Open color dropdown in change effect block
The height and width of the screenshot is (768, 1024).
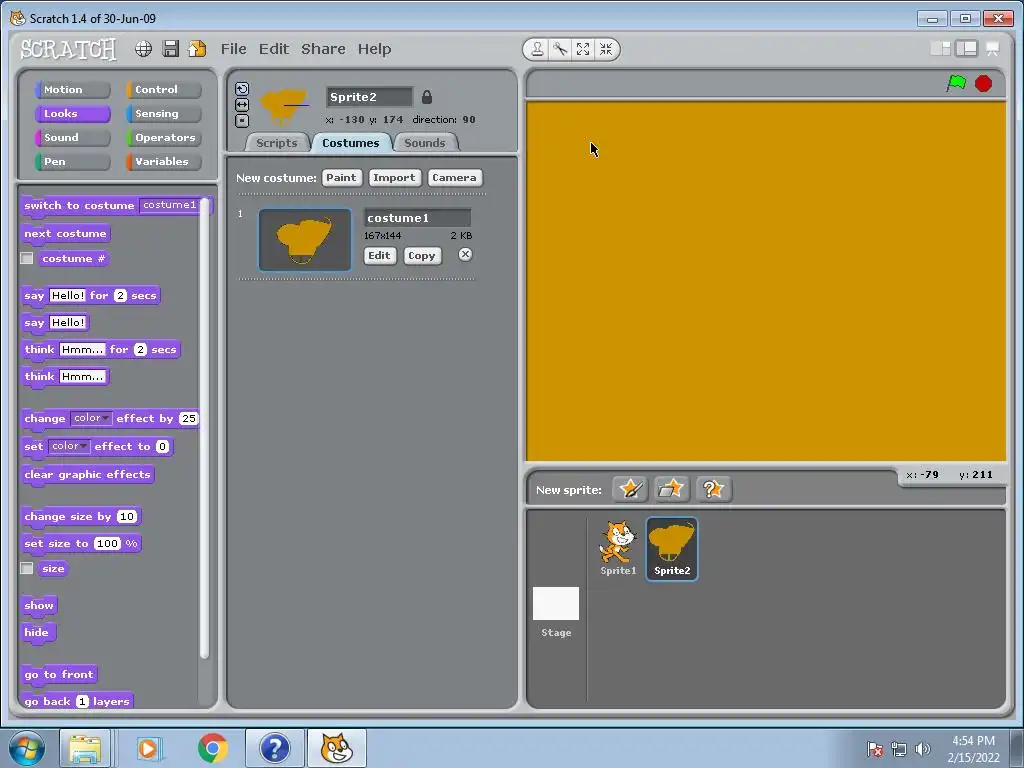click(x=91, y=418)
